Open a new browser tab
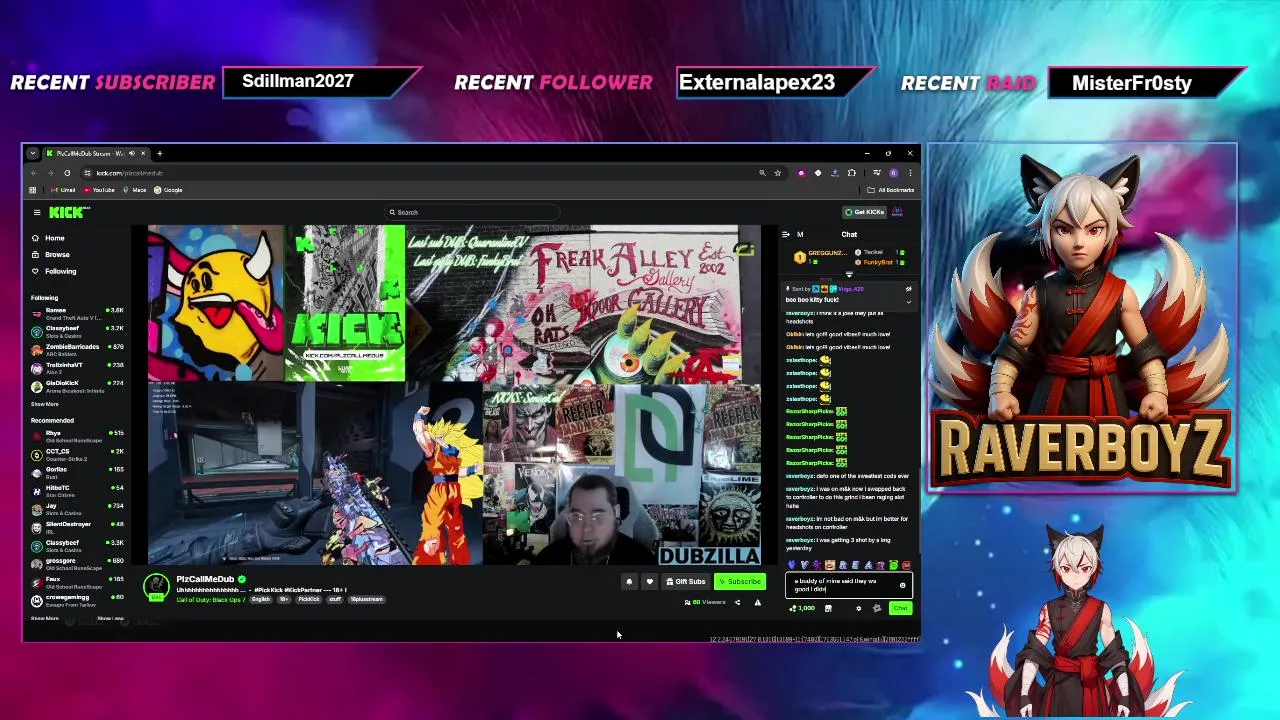The width and height of the screenshot is (1280, 720). pos(159,153)
